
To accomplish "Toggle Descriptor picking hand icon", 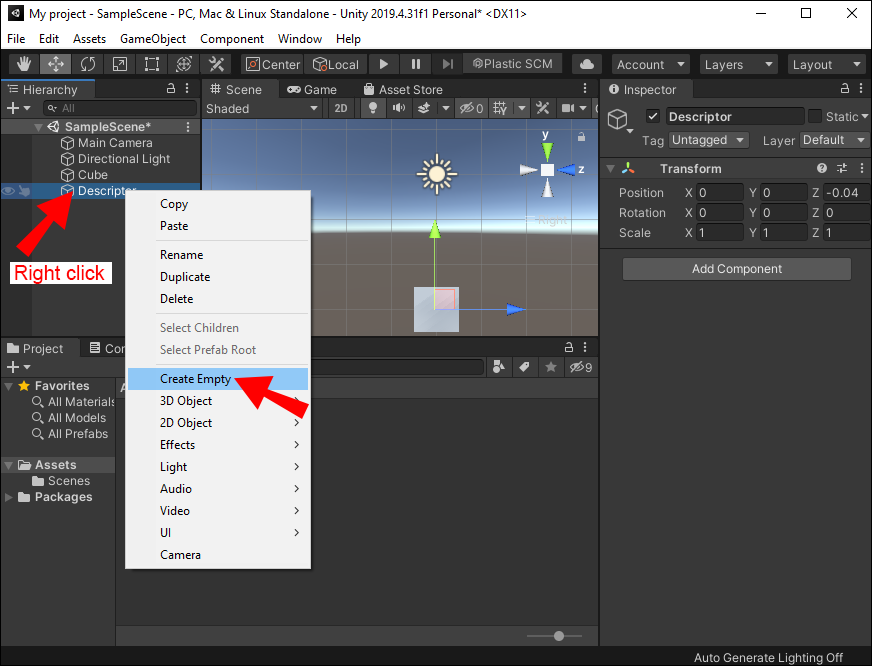I will tap(24, 191).
